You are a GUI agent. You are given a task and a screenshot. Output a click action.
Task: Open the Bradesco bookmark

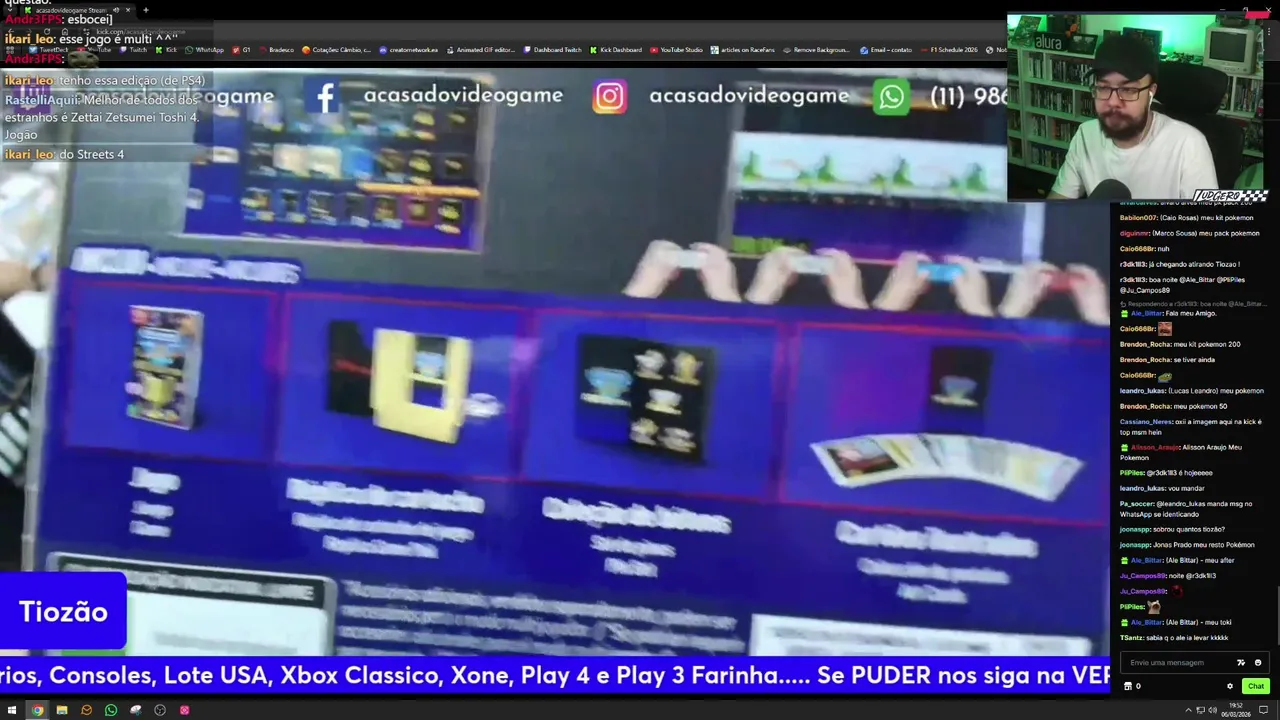click(276, 50)
